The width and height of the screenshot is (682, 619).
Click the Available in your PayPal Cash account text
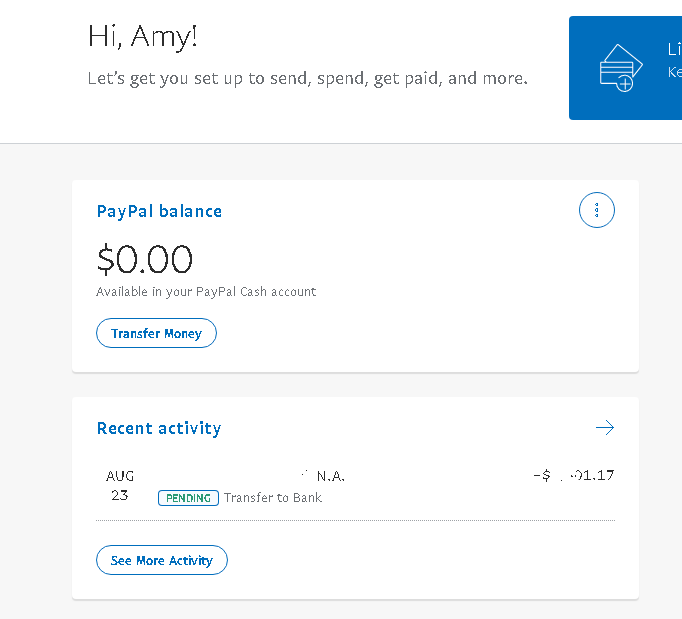pos(206,292)
